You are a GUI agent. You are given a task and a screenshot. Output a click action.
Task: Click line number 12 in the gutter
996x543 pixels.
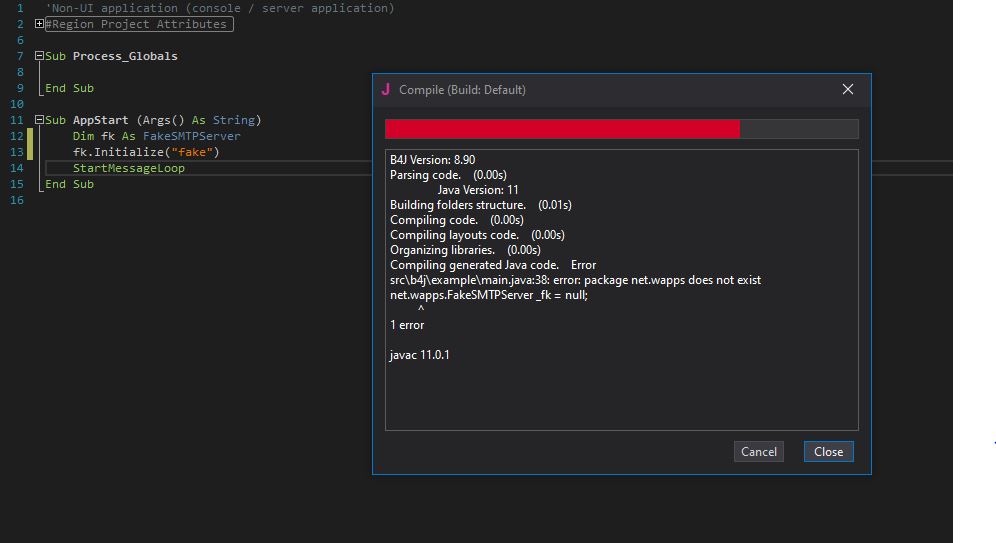(19, 136)
